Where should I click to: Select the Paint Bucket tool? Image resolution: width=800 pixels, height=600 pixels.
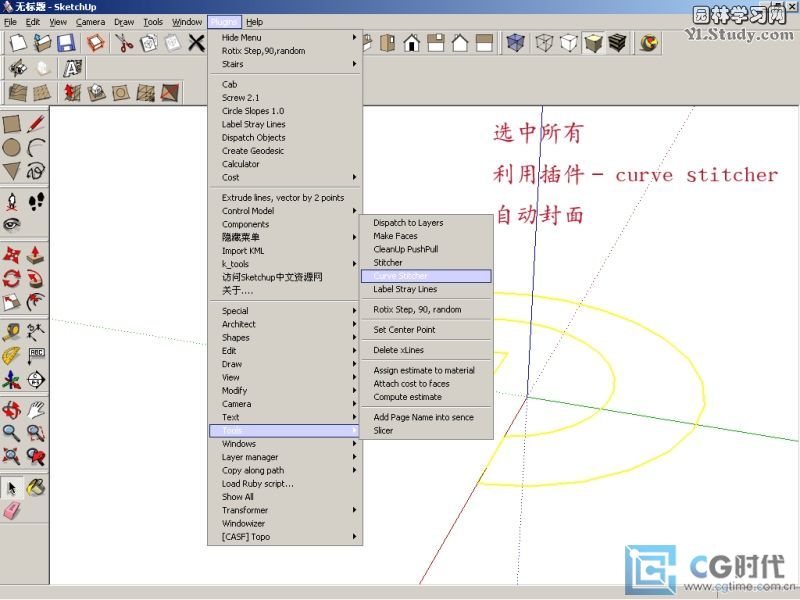click(x=36, y=488)
